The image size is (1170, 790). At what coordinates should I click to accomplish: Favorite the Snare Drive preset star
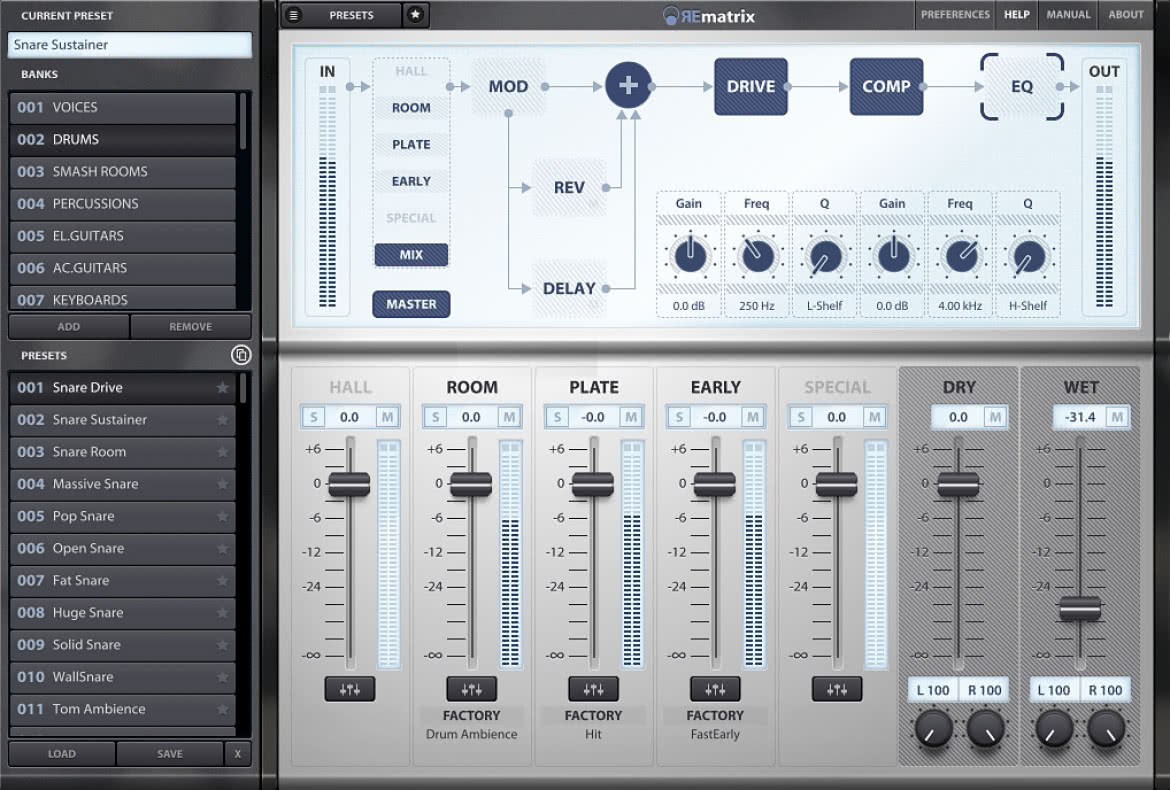(x=222, y=387)
